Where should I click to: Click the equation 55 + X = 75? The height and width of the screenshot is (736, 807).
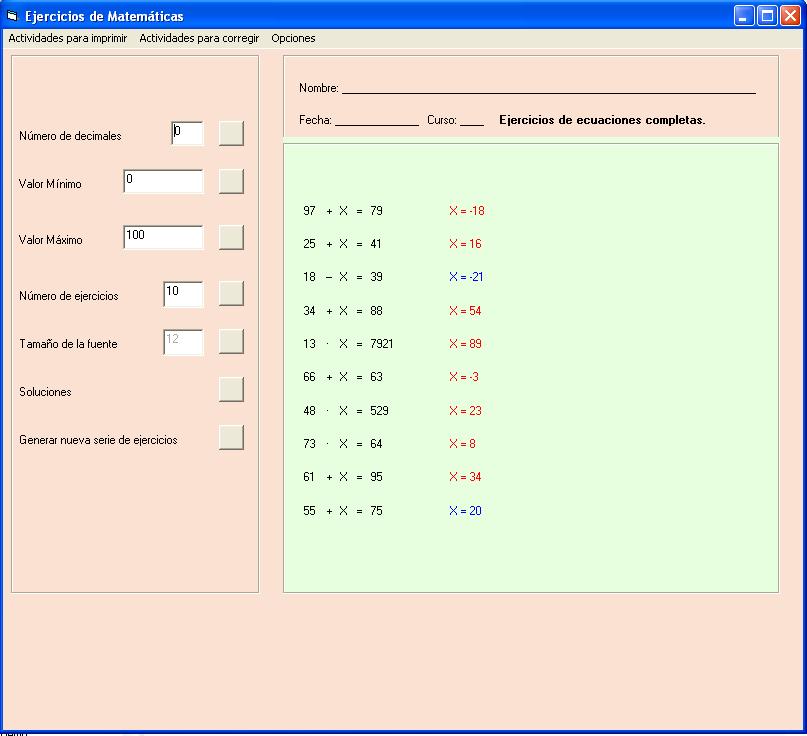coord(343,511)
